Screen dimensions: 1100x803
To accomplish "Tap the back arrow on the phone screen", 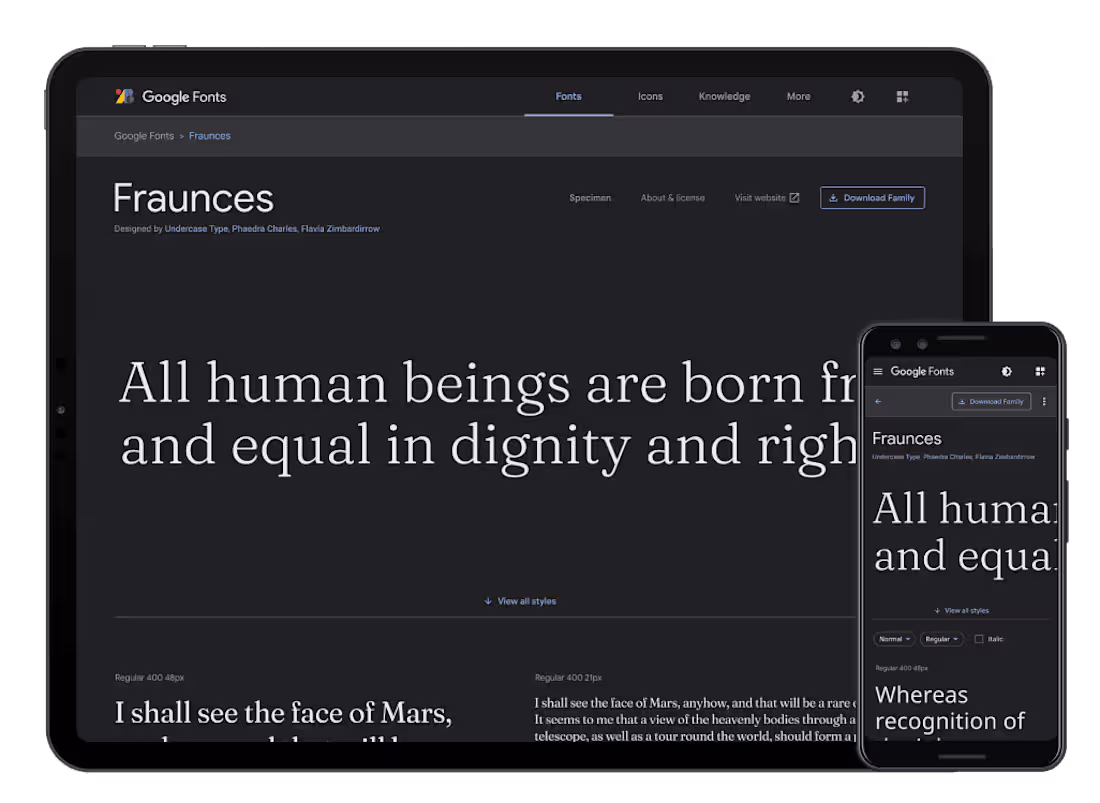I will click(x=877, y=401).
